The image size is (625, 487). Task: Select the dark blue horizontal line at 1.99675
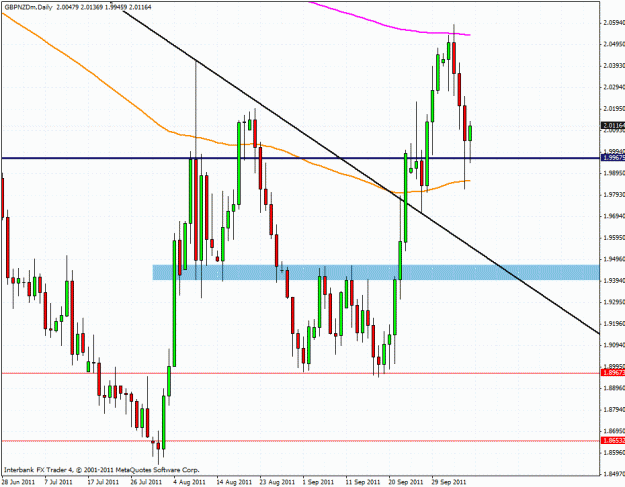click(x=300, y=158)
